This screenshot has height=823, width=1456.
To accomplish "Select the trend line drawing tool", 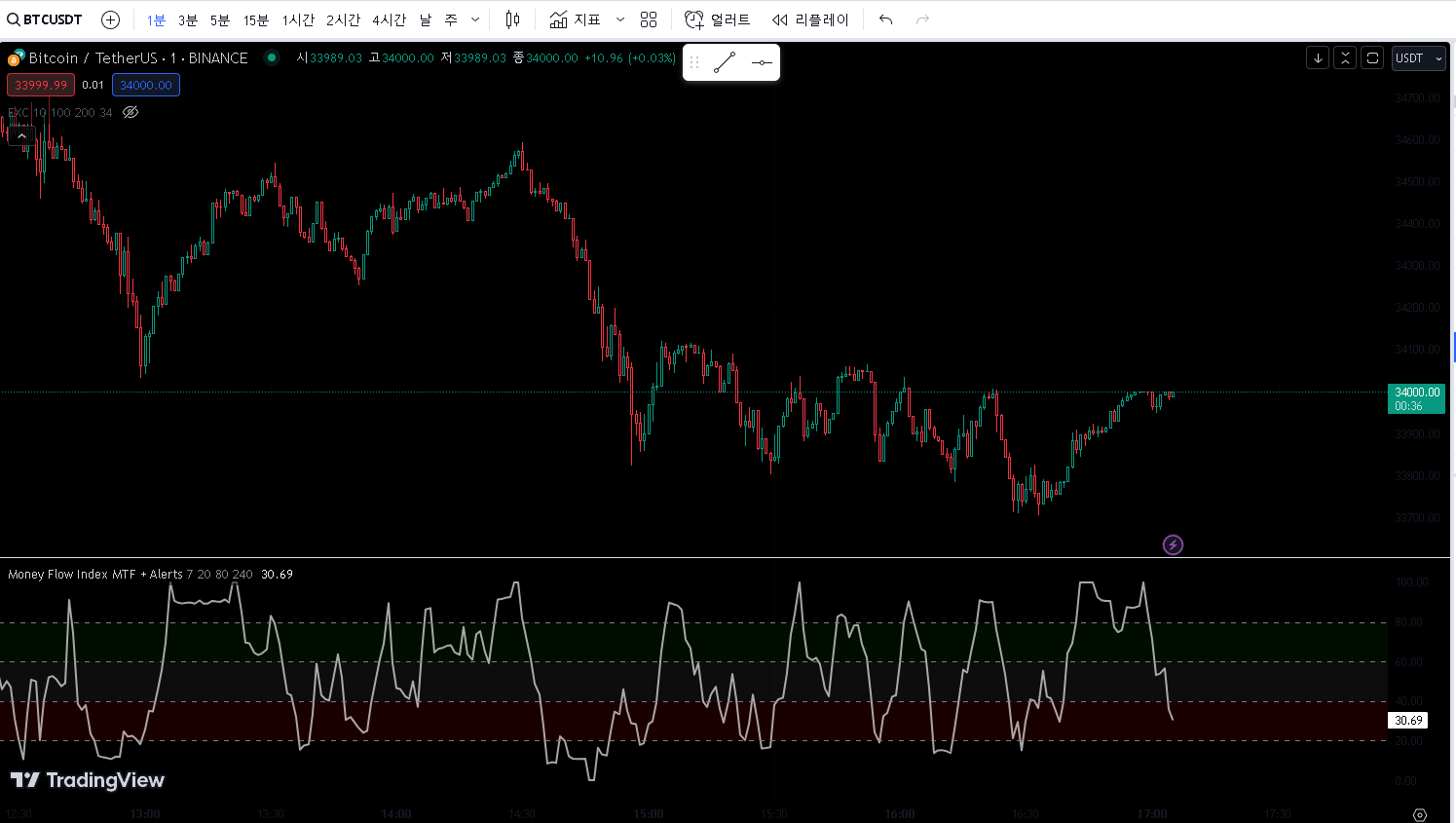I will coord(725,62).
